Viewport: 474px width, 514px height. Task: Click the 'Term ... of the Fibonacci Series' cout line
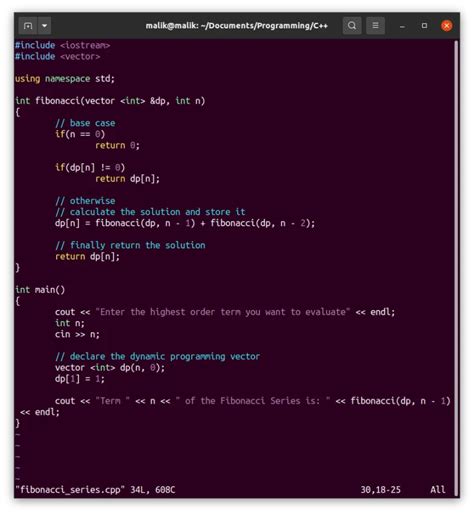pos(253,401)
